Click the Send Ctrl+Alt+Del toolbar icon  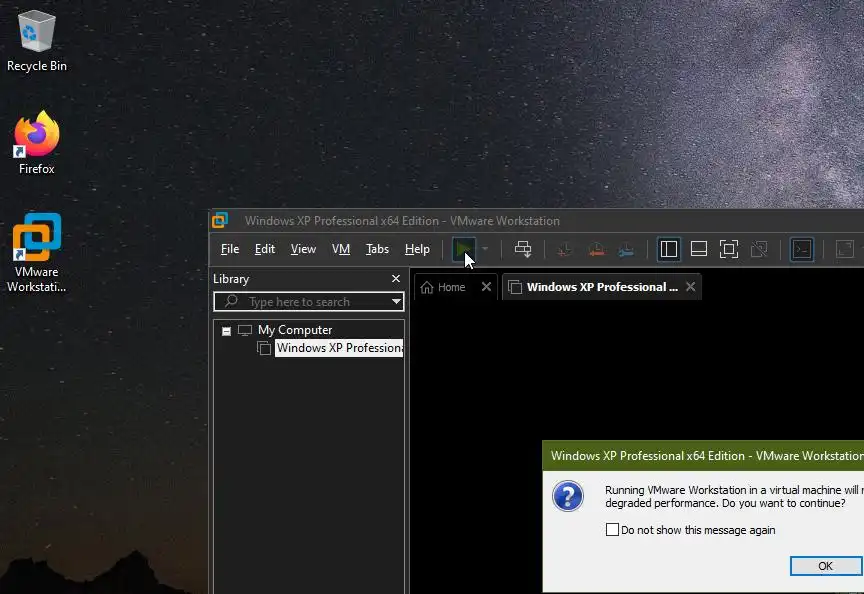523,249
